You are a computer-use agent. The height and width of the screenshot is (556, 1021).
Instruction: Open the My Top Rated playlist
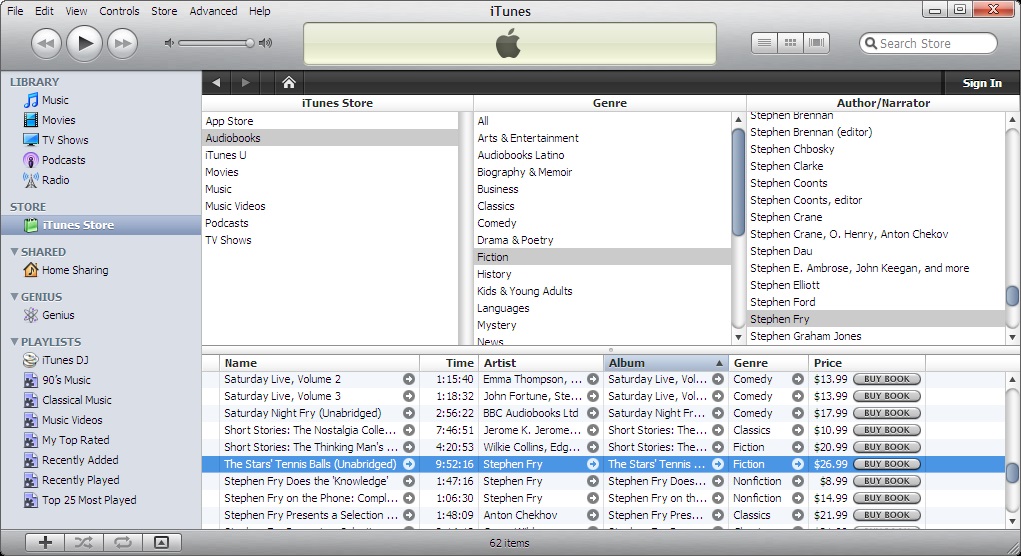76,440
